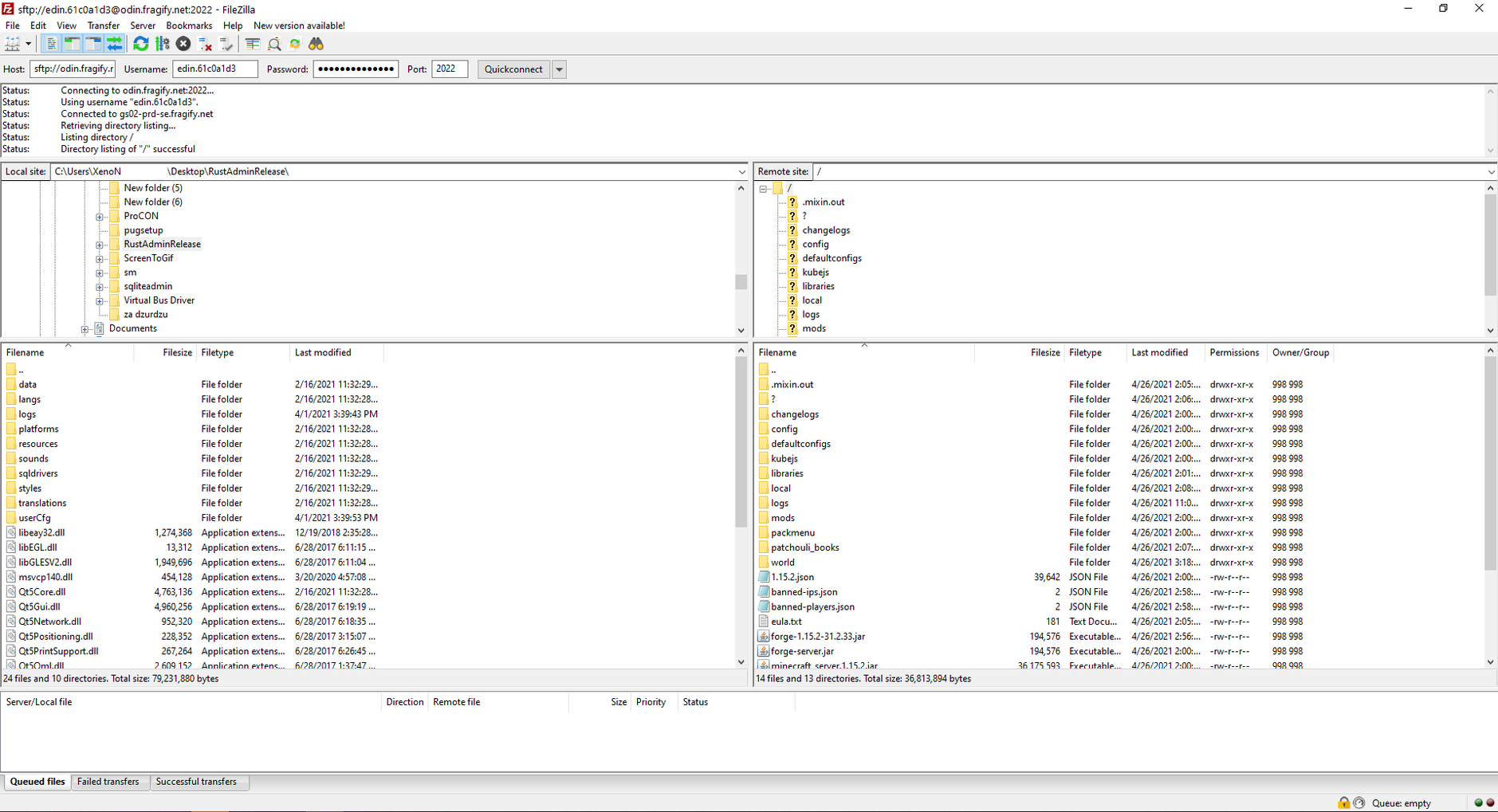Open the Site Manager
The height and width of the screenshot is (812, 1498).
click(13, 44)
